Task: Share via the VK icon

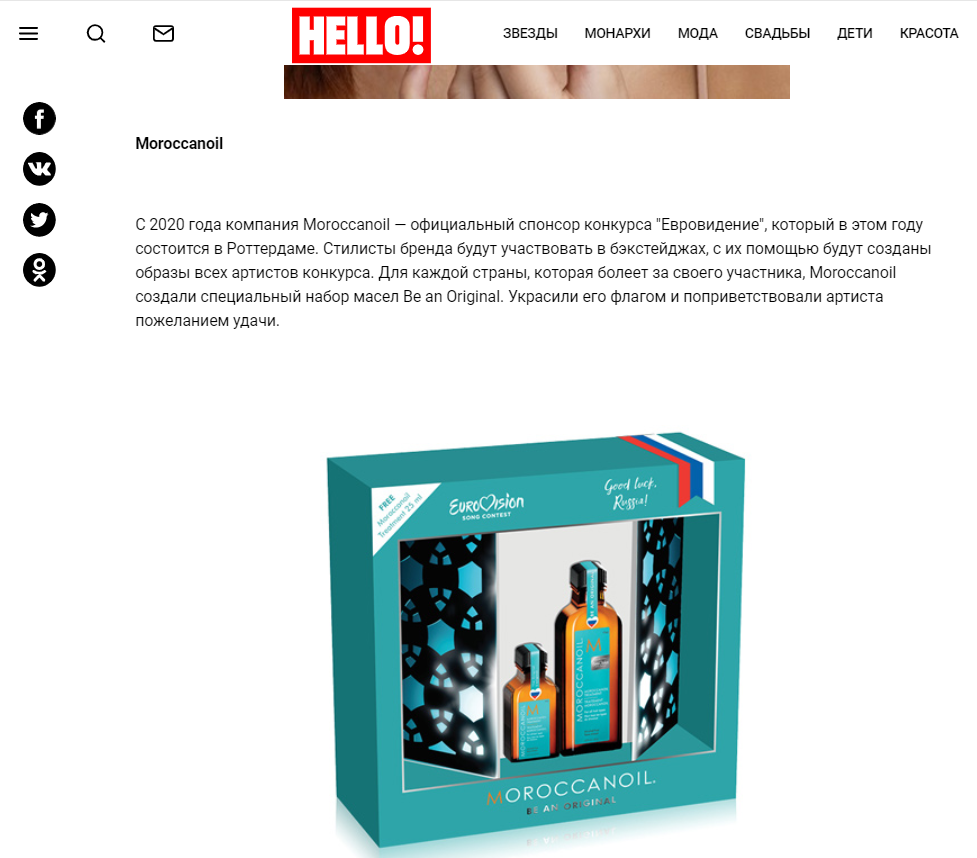Action: click(x=39, y=169)
